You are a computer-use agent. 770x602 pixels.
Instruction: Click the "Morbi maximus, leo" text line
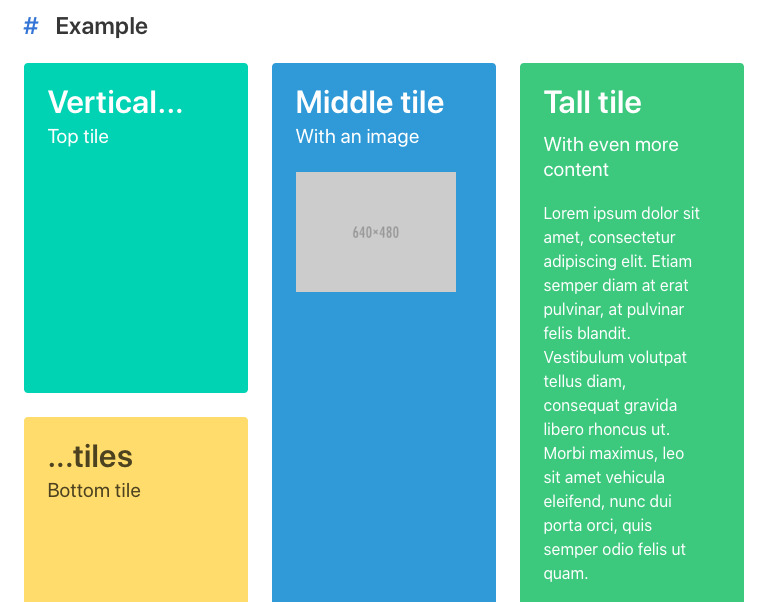point(614,453)
